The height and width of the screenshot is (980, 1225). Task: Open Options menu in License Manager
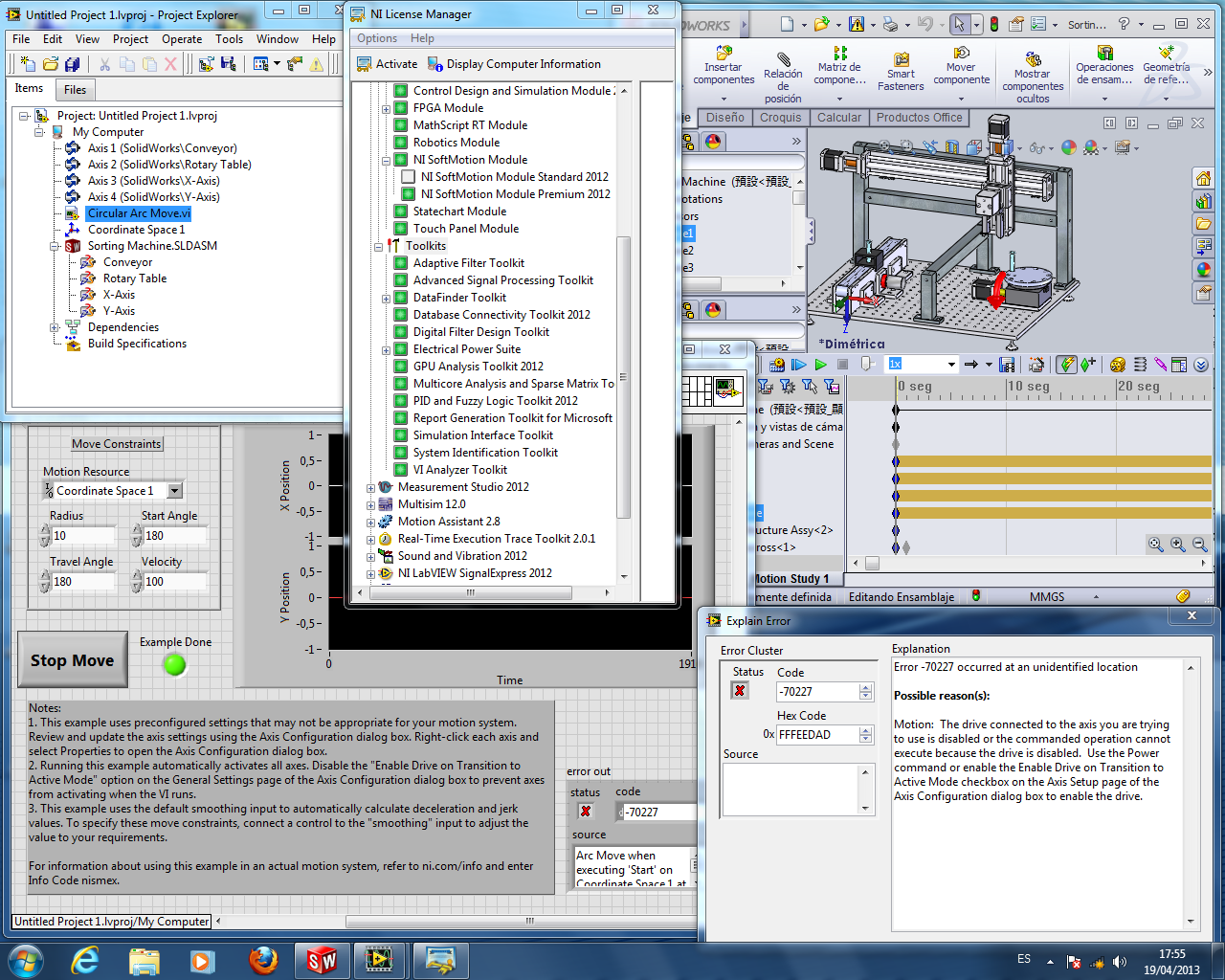(x=377, y=38)
